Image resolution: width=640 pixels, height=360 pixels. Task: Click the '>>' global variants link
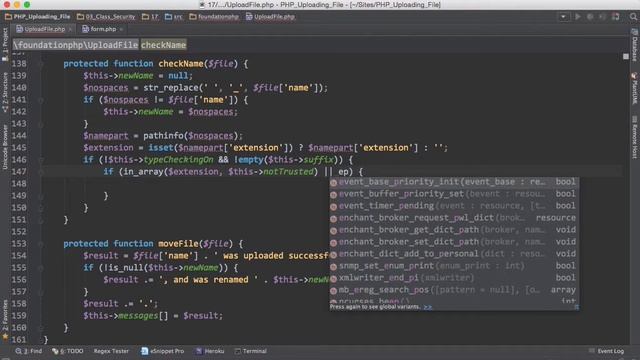tap(427, 307)
